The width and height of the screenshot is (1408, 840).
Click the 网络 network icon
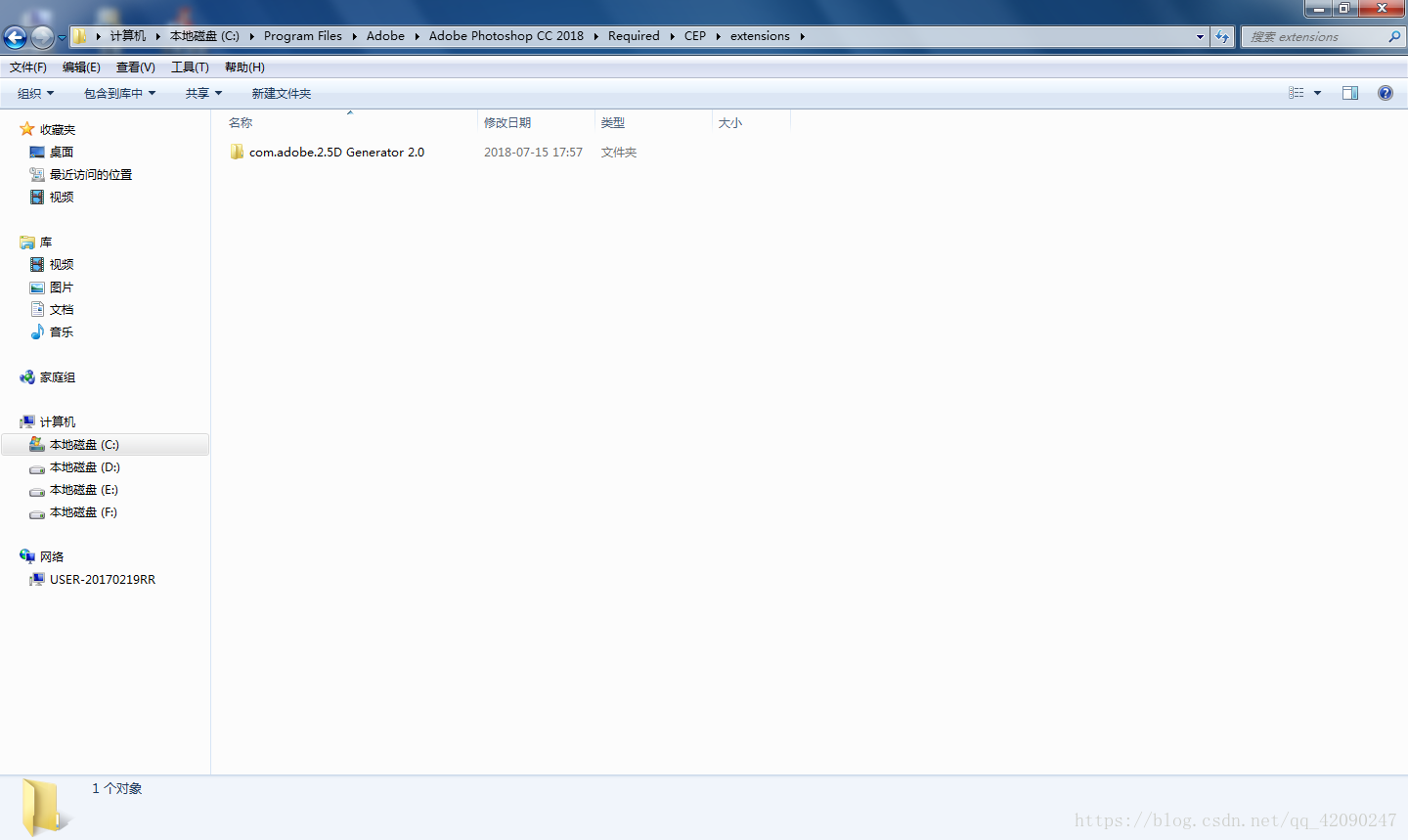pos(27,556)
